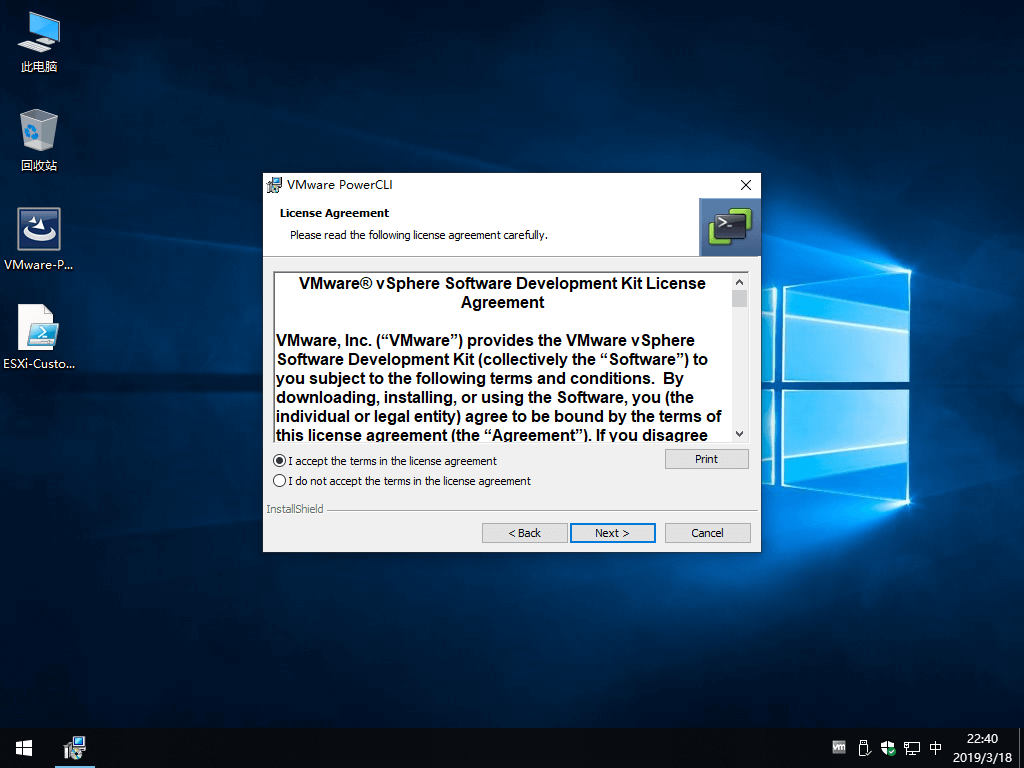Open the 此电脑 desktop icon

38,40
